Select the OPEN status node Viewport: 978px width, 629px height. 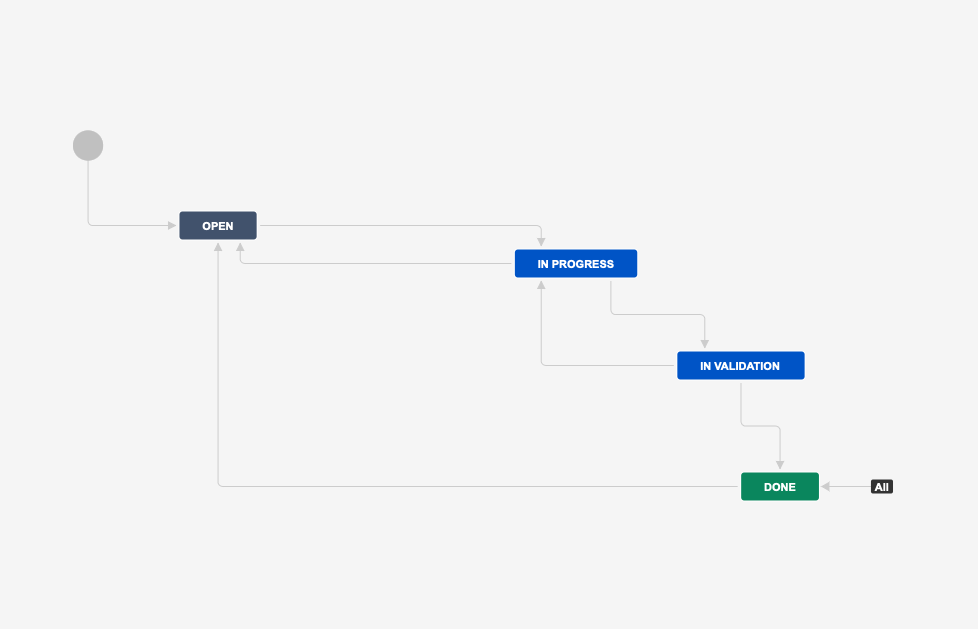click(217, 225)
